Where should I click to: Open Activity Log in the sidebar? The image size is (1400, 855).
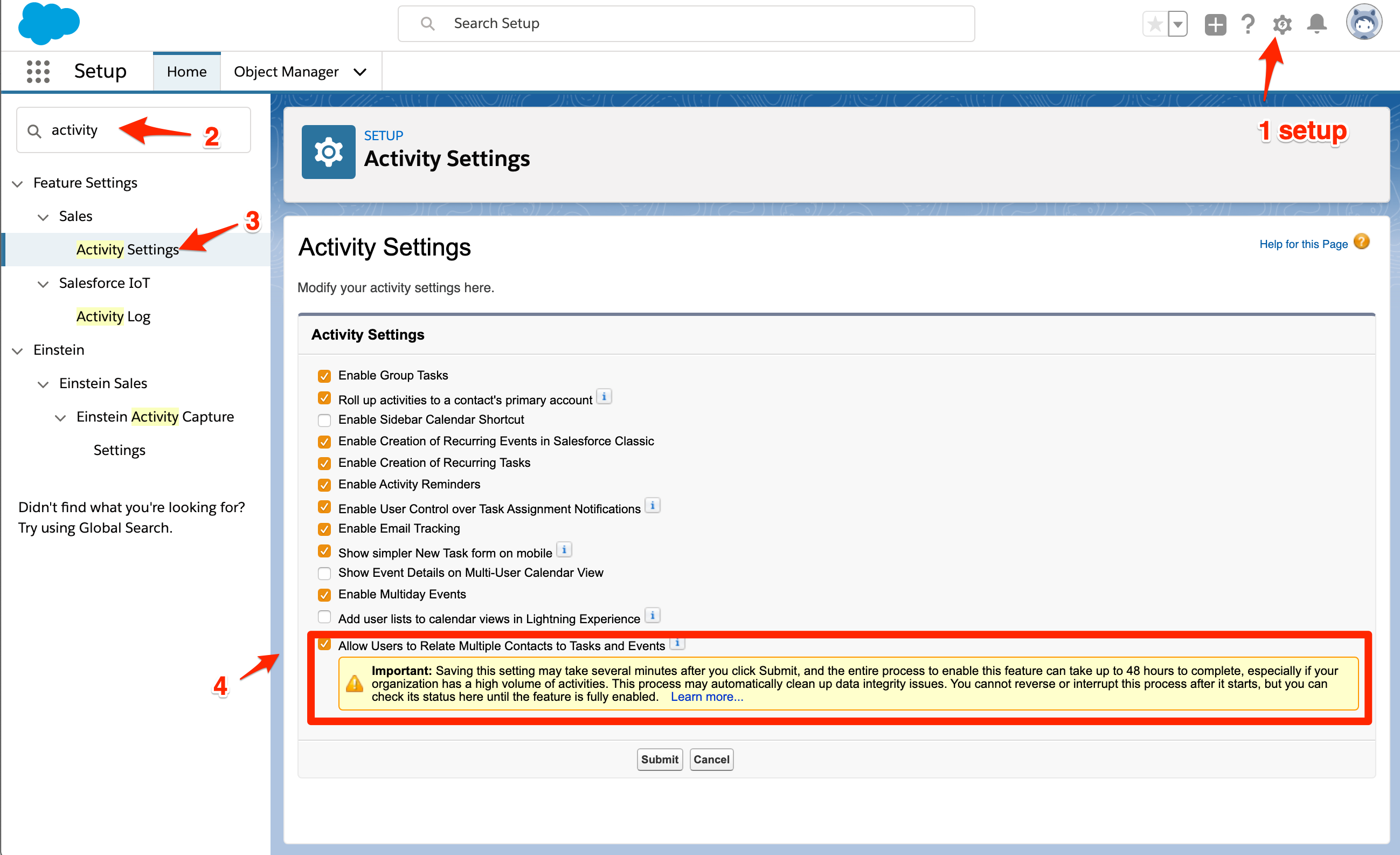point(113,316)
